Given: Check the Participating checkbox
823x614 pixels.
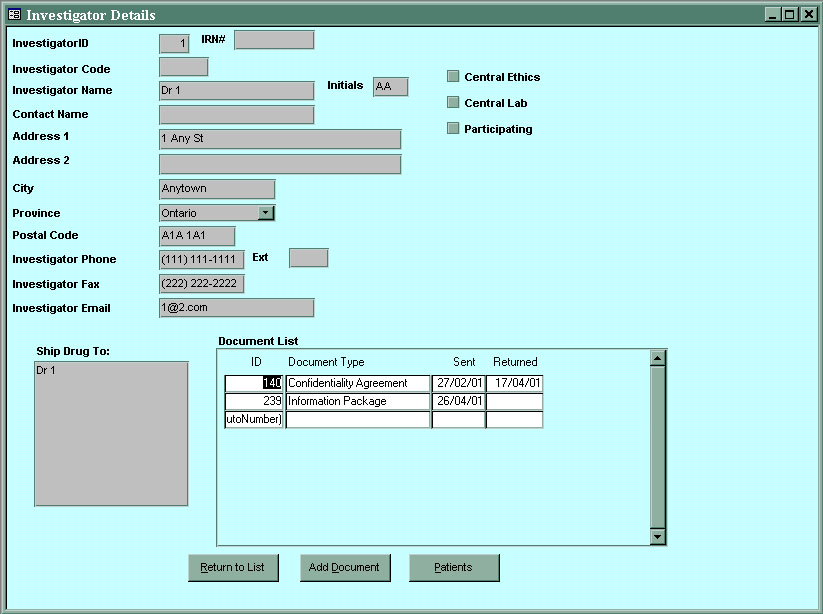Looking at the screenshot, I should click(453, 129).
